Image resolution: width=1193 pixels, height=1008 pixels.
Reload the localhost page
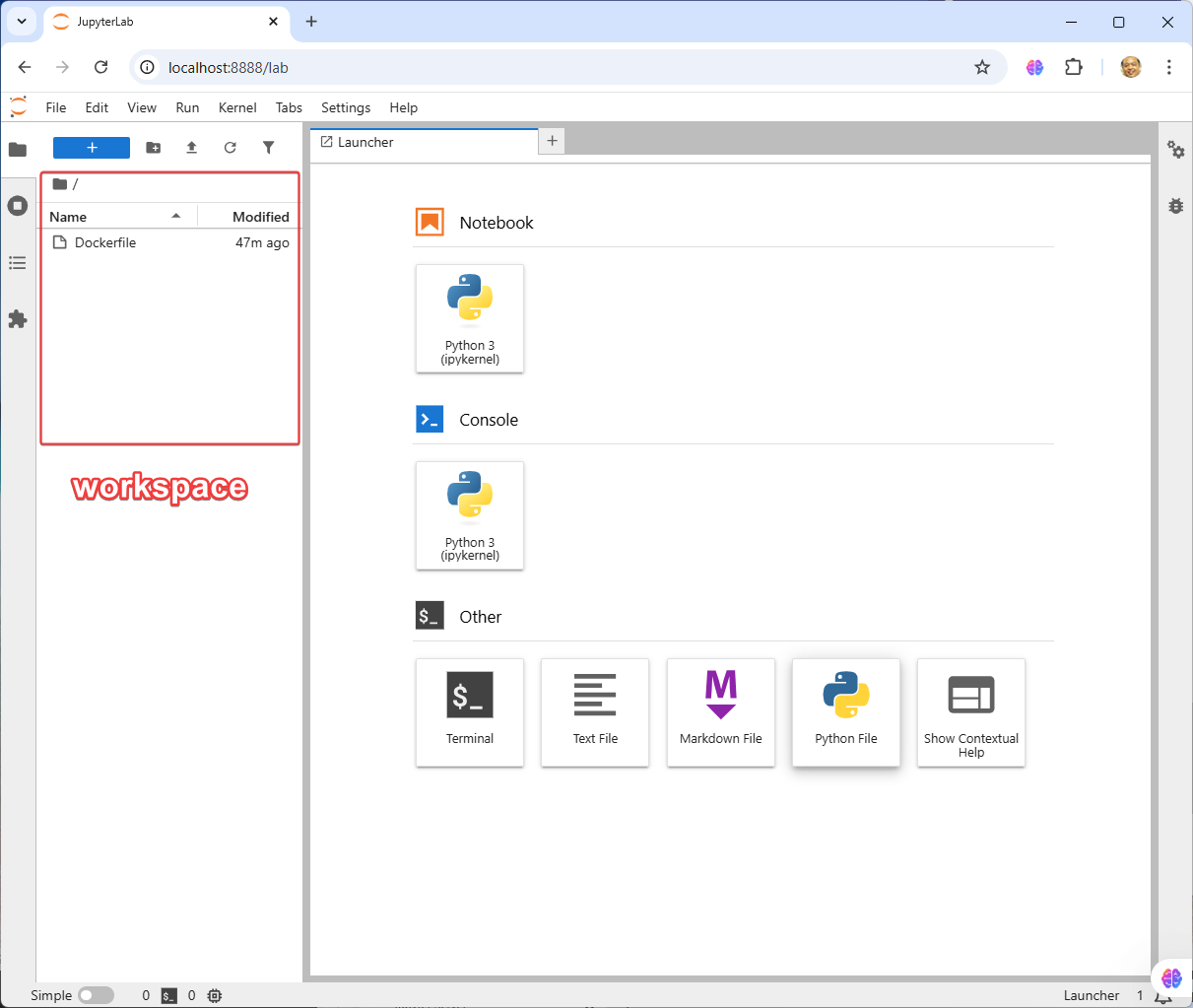100,67
